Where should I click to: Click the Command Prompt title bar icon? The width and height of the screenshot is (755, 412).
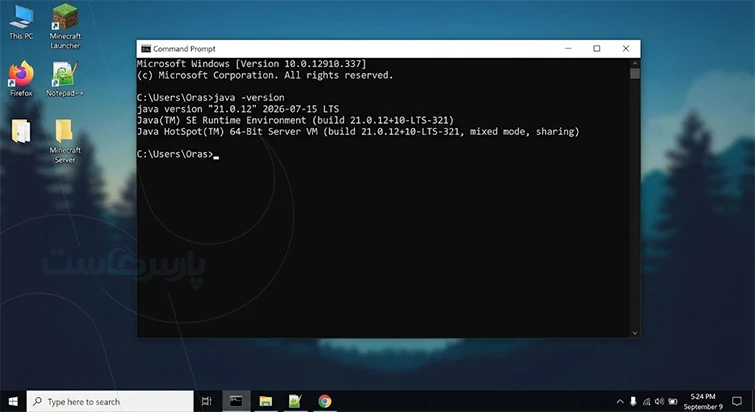coord(146,49)
